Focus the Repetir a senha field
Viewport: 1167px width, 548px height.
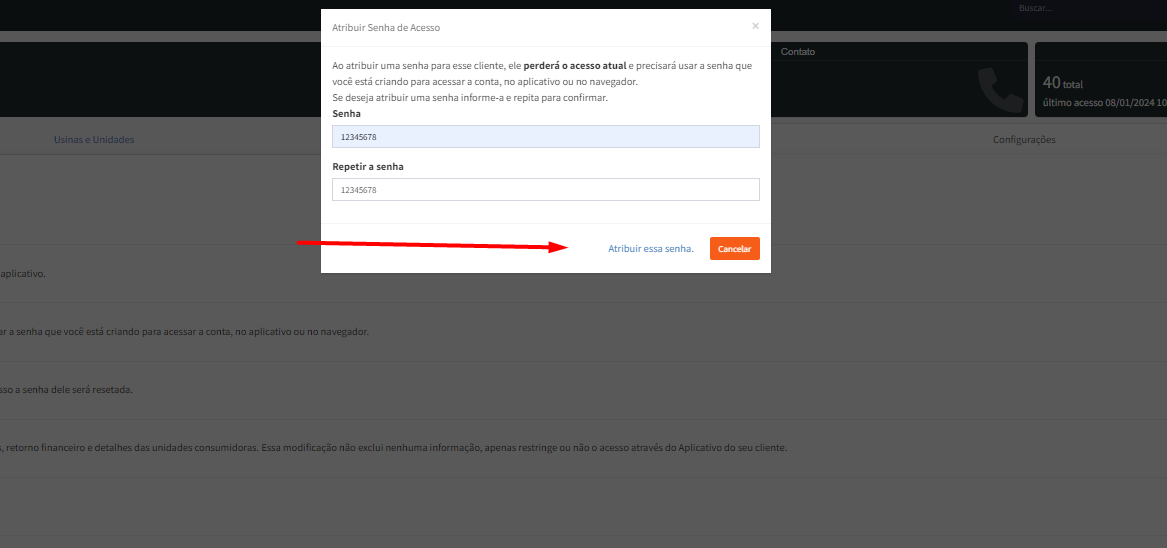pos(545,189)
